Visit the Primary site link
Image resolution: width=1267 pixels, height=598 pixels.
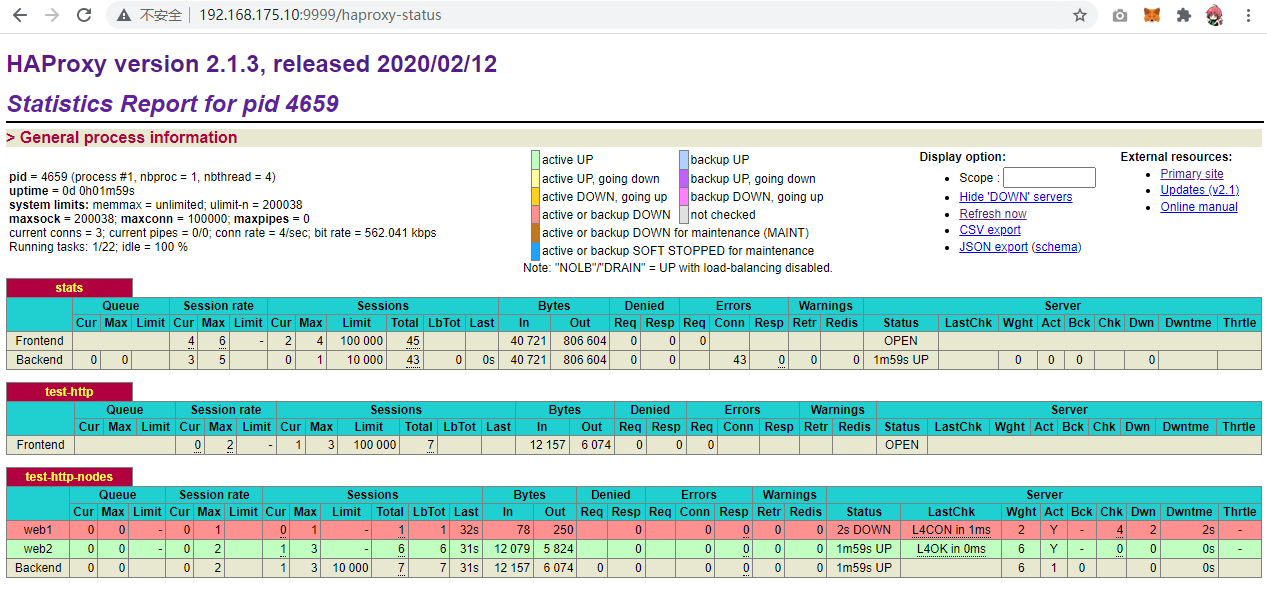tap(1191, 174)
